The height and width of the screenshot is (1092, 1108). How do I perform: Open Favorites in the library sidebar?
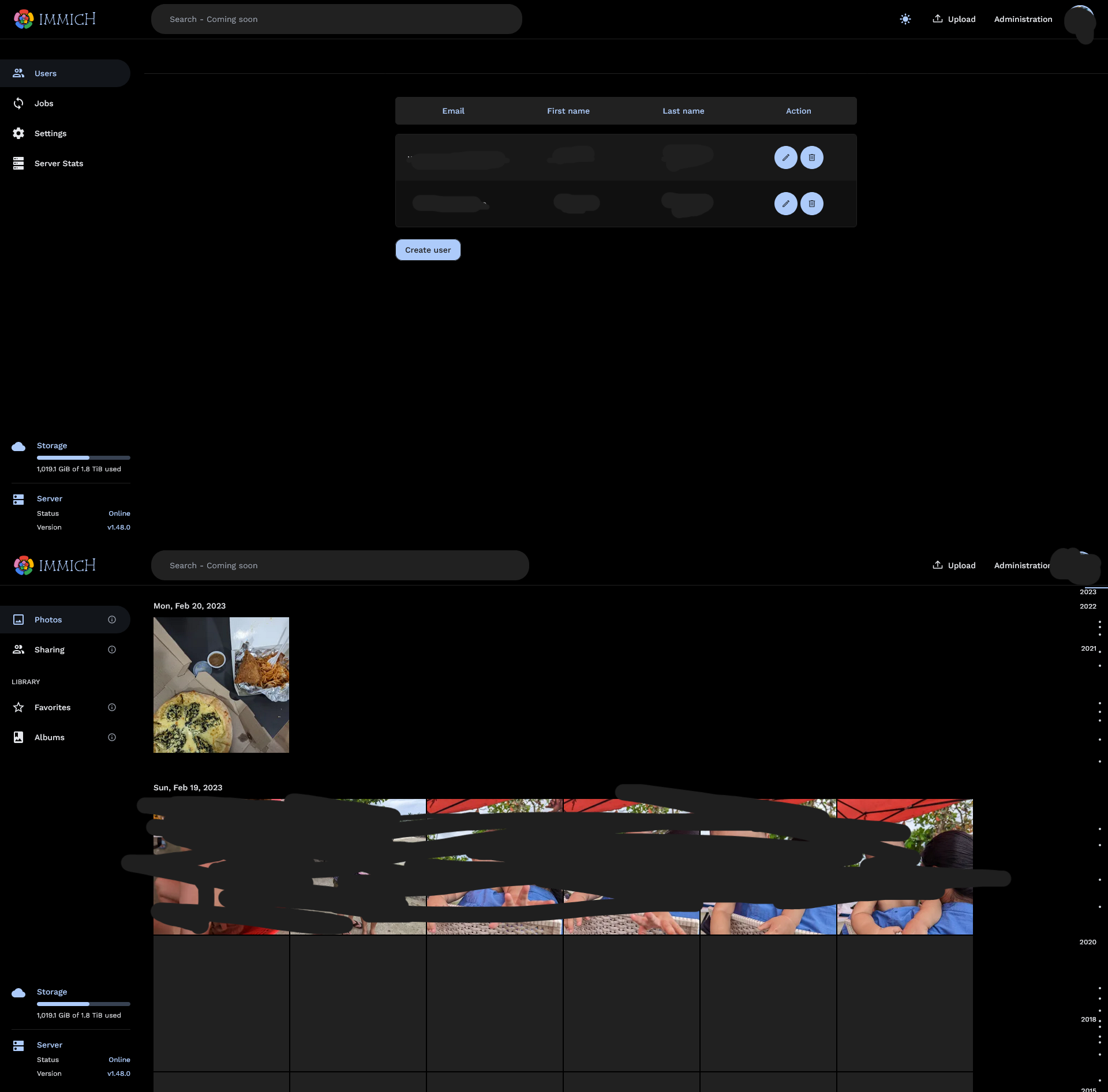pos(52,707)
